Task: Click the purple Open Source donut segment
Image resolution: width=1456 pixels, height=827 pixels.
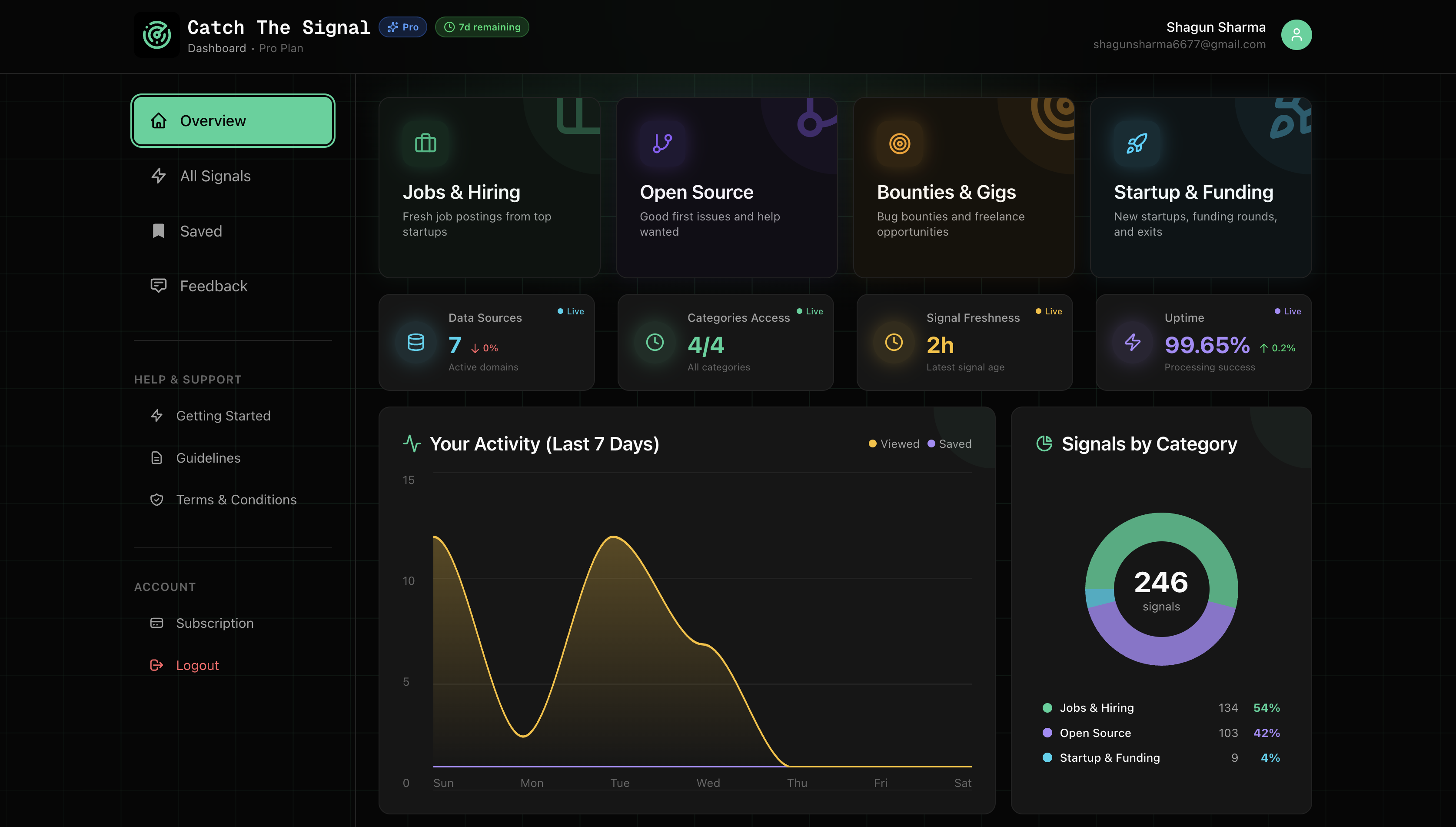Action: (x=1161, y=650)
